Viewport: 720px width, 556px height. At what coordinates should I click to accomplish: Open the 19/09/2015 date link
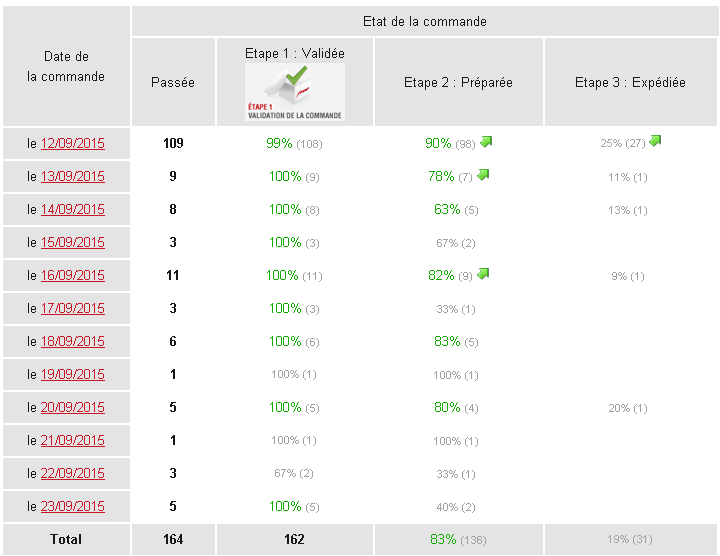pyautogui.click(x=72, y=375)
